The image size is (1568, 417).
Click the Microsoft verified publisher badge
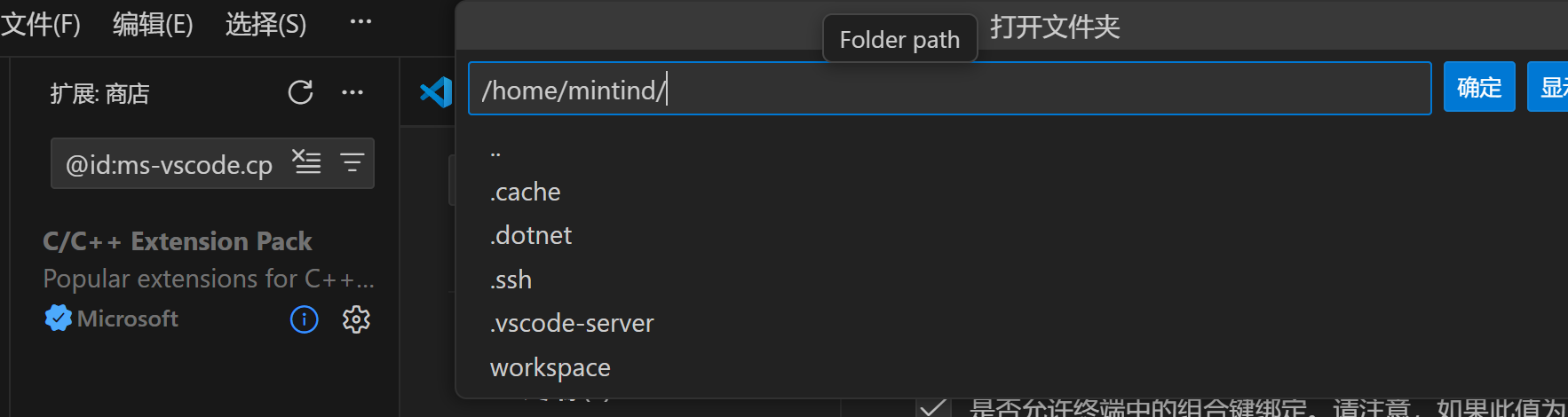(58, 319)
